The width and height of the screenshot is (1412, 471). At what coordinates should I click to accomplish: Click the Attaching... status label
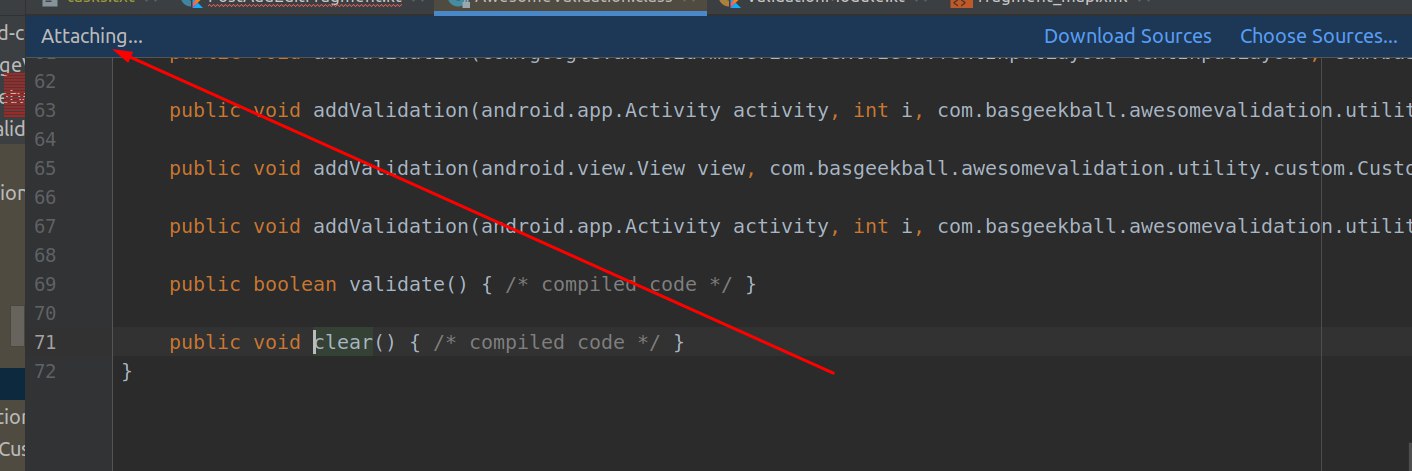click(92, 36)
